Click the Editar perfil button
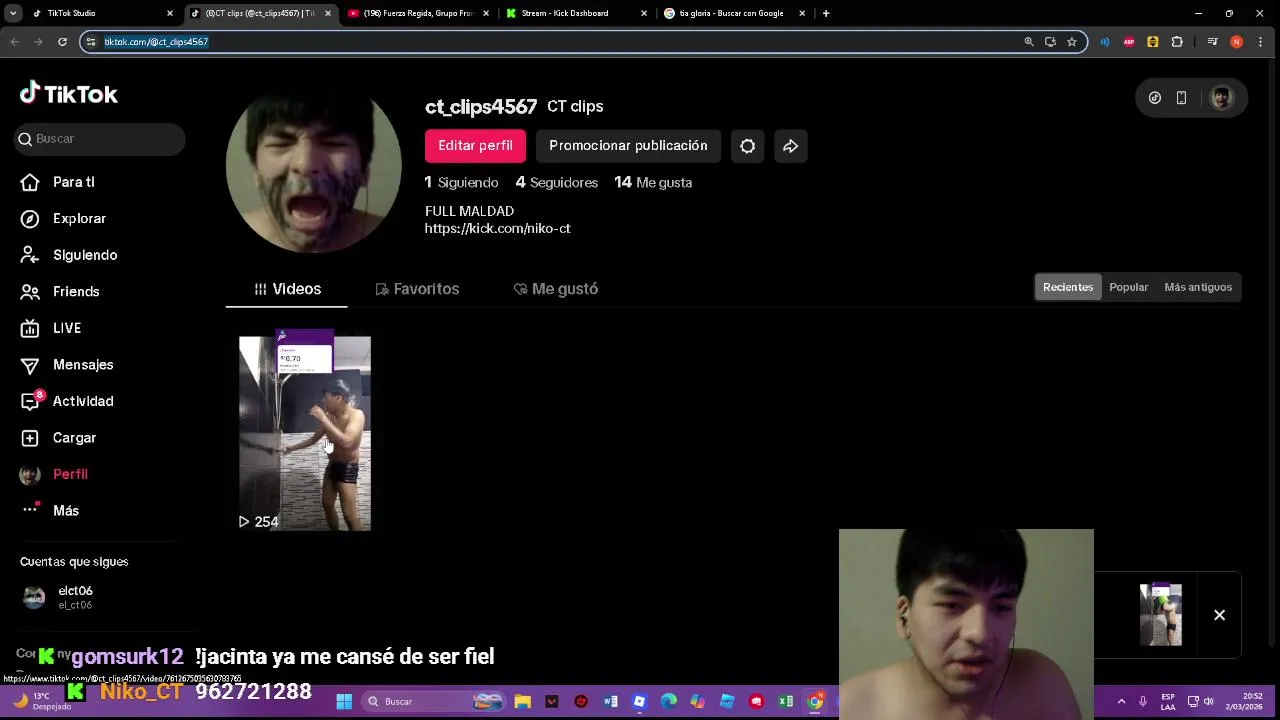Viewport: 1280px width, 720px height. tap(475, 146)
